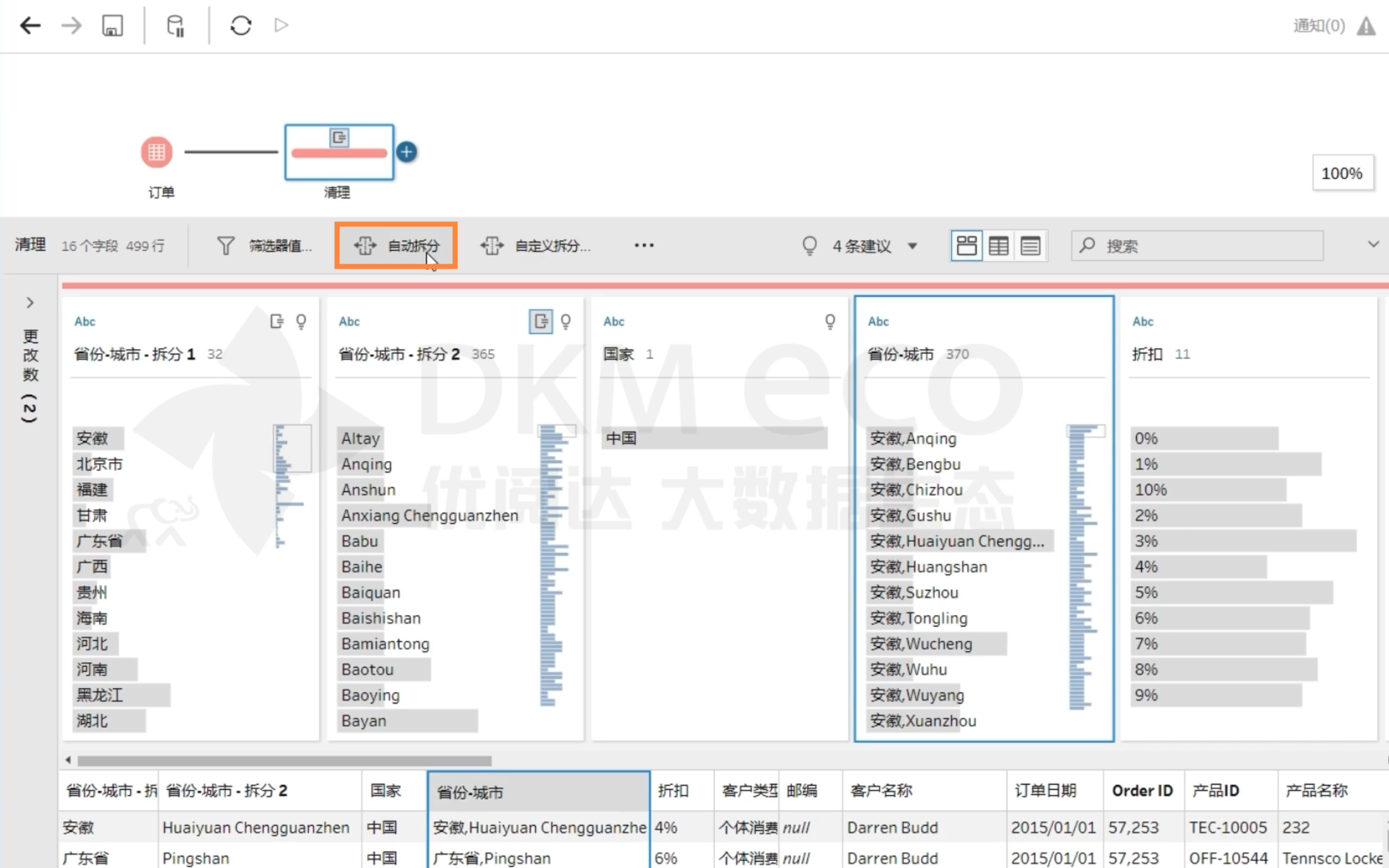The image size is (1389, 868).
Task: Switch to list view
Action: click(1031, 245)
